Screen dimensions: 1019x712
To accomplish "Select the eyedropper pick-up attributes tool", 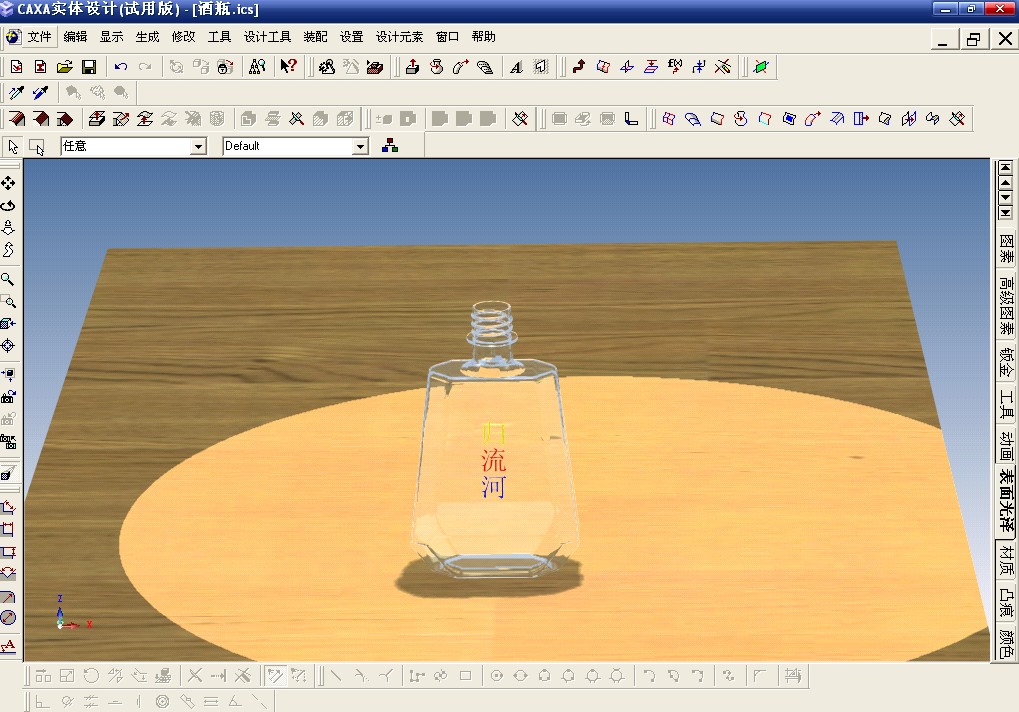I will pyautogui.click(x=16, y=93).
